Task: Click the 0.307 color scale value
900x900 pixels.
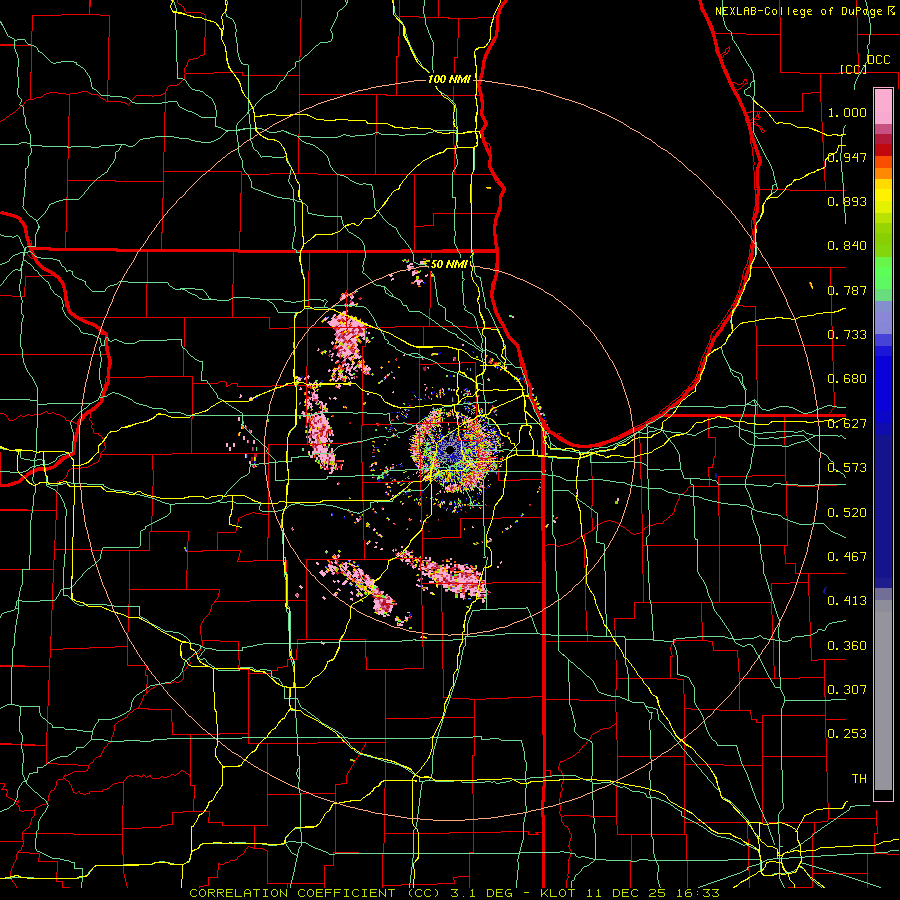Action: pyautogui.click(x=847, y=690)
